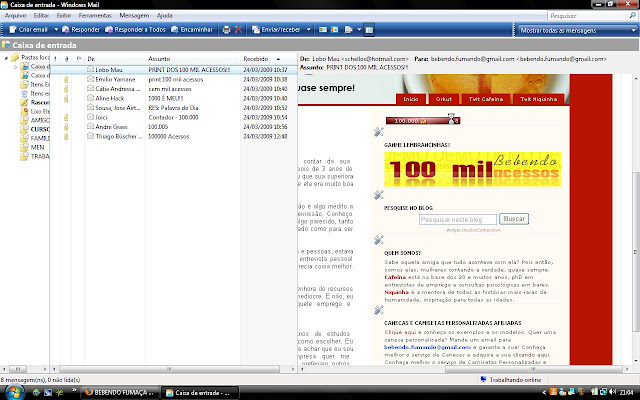Click the red delete X icon
This screenshot has width=640, height=400.
238,29
